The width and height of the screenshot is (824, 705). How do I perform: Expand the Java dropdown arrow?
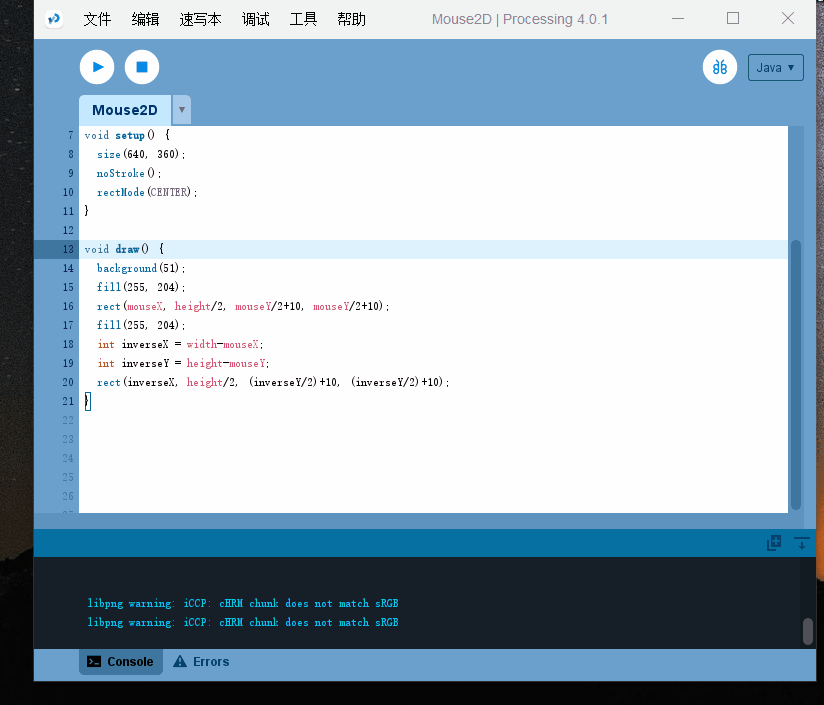(793, 67)
